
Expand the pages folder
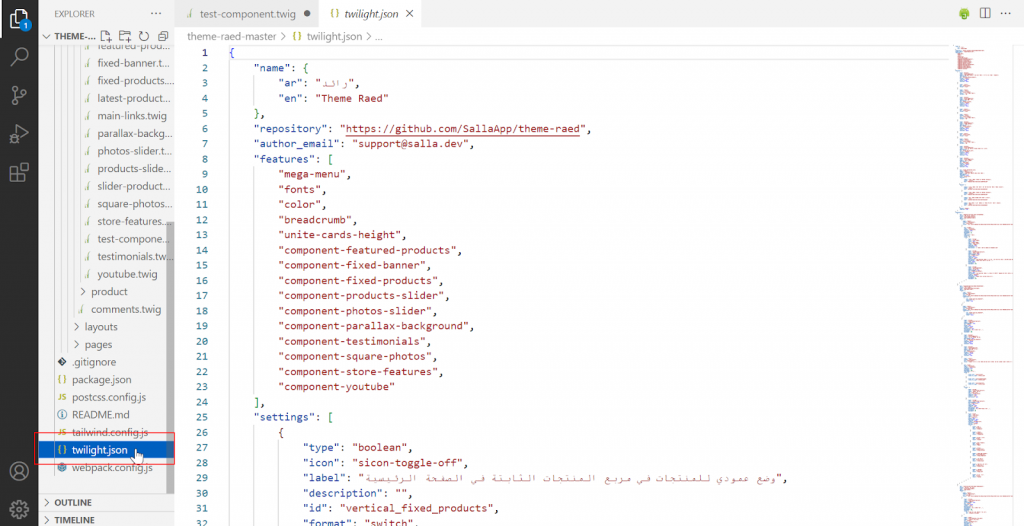[x=98, y=344]
